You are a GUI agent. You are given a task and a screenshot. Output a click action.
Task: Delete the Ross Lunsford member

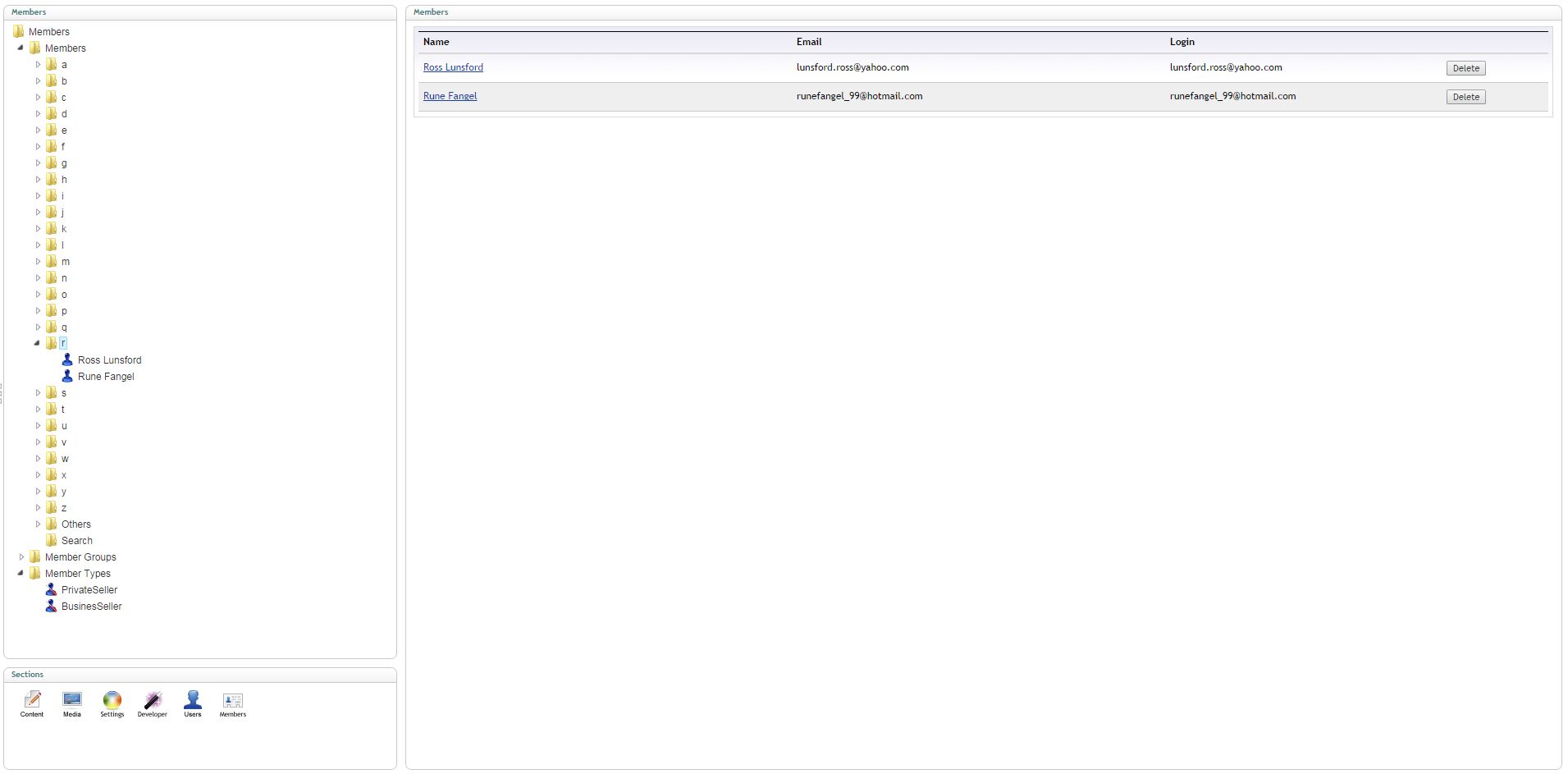(1465, 68)
